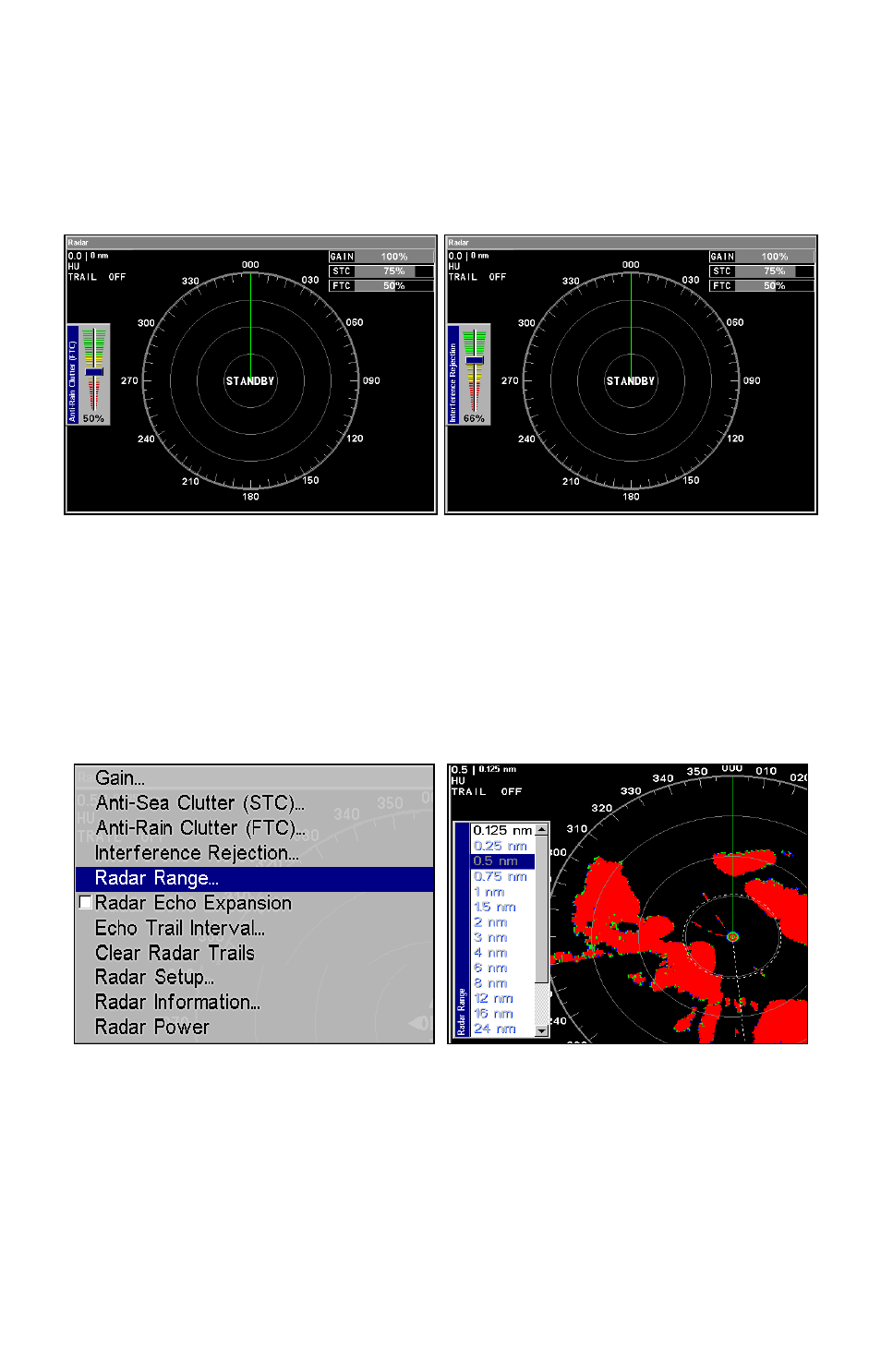Select 24 nm radar range
Image resolution: width=881 pixels, height=1372 pixels.
[x=503, y=1029]
